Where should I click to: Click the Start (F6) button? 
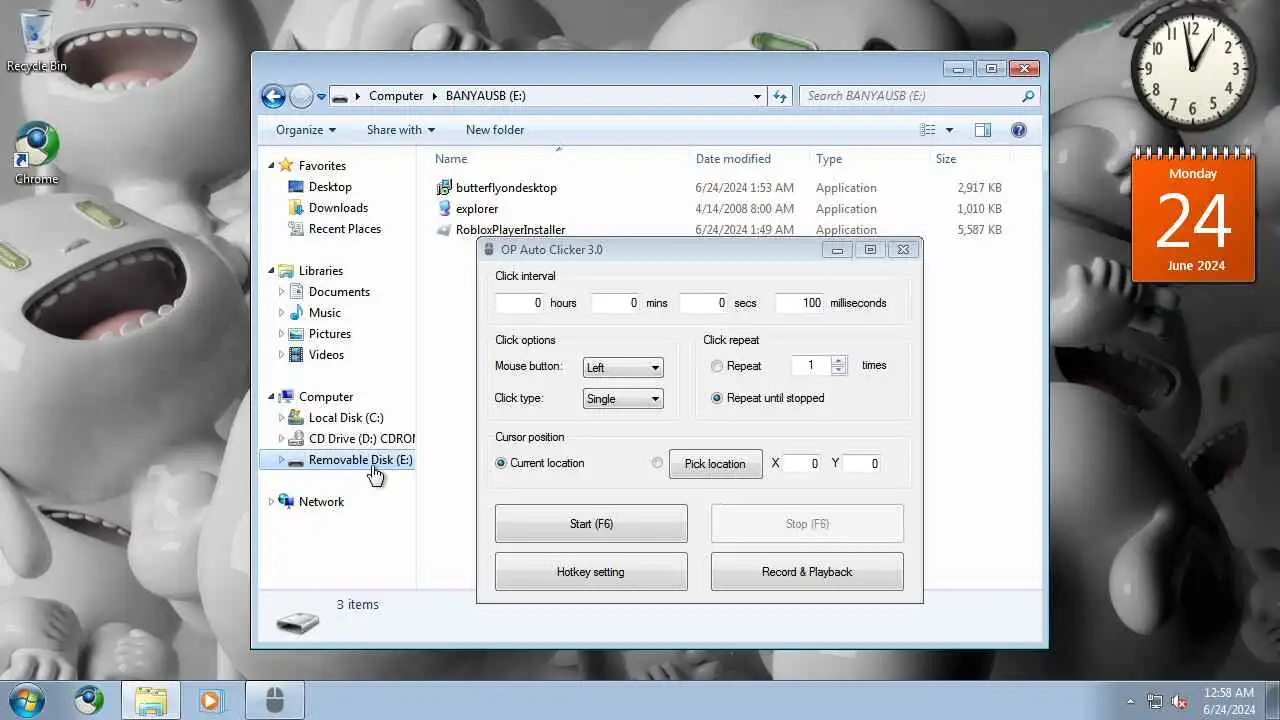(x=591, y=524)
